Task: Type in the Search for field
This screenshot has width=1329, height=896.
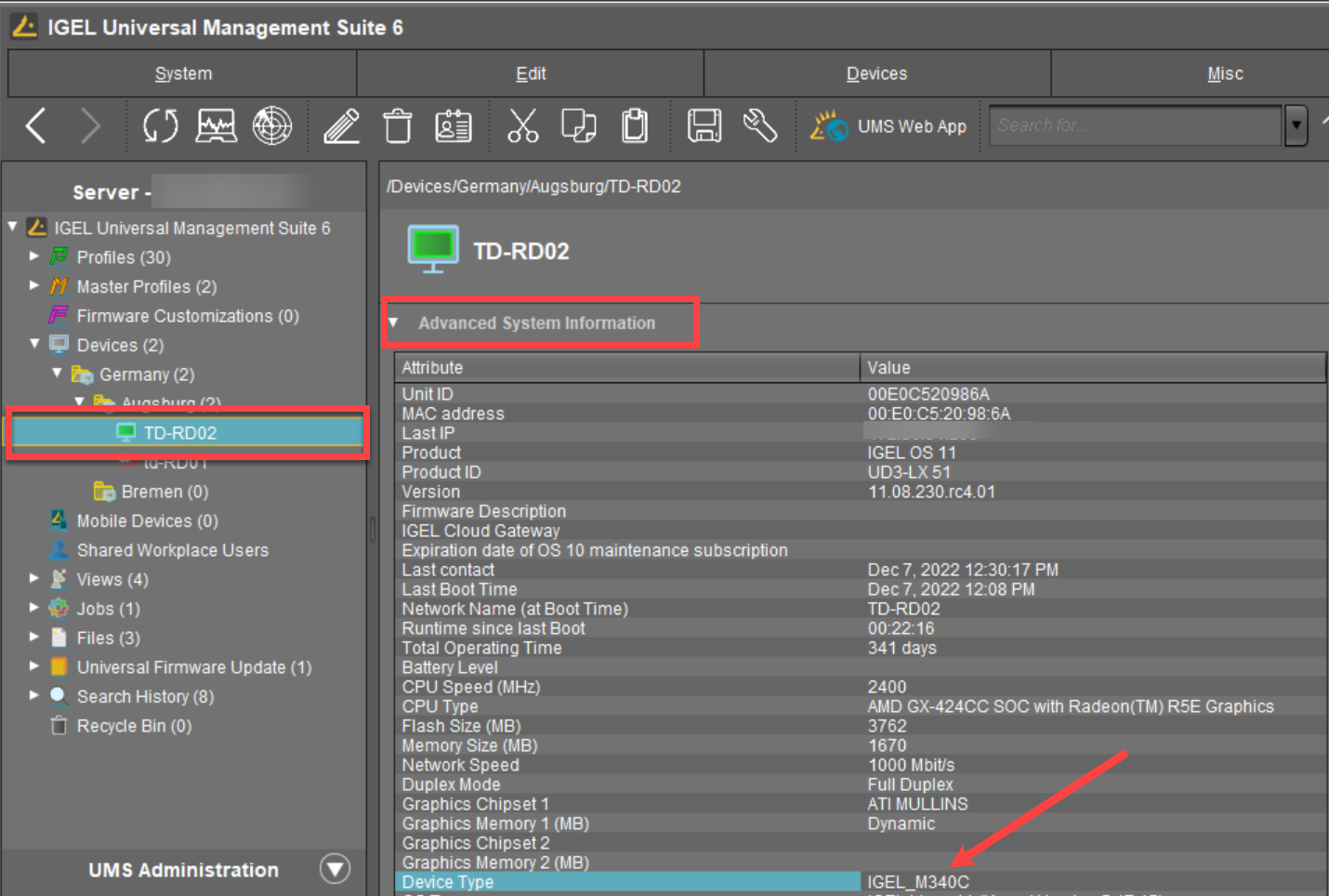Action: pyautogui.click(x=1135, y=125)
